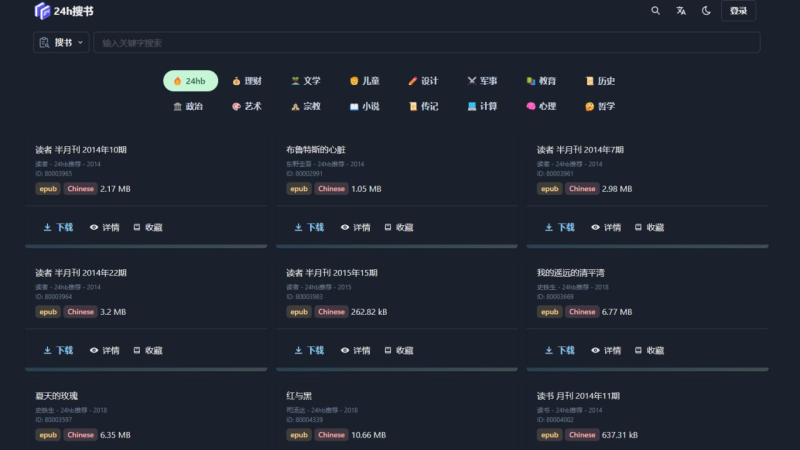Open the 红与黑 book title
The image size is (800, 450).
click(x=301, y=395)
